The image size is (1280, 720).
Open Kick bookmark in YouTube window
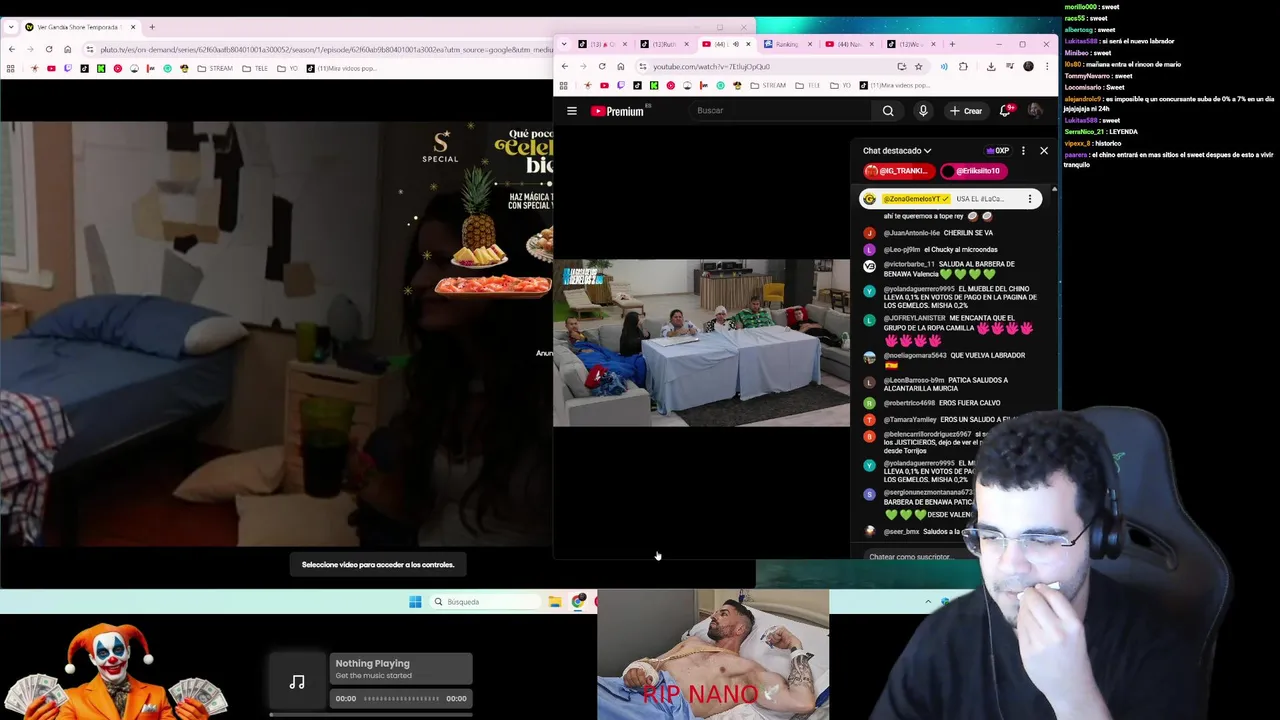pyautogui.click(x=654, y=86)
